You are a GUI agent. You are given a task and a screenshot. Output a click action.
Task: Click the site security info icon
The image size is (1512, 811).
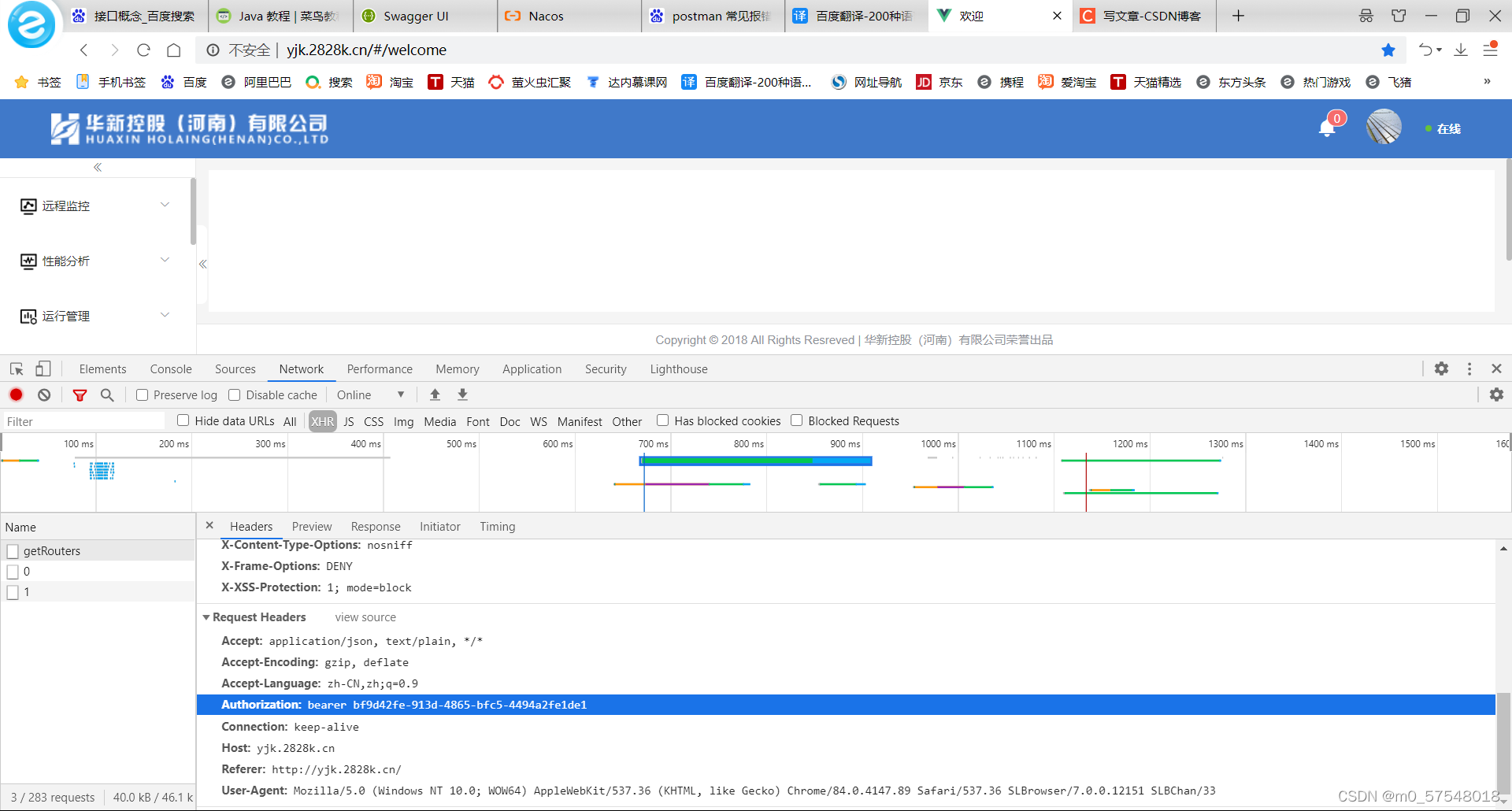[x=213, y=50]
